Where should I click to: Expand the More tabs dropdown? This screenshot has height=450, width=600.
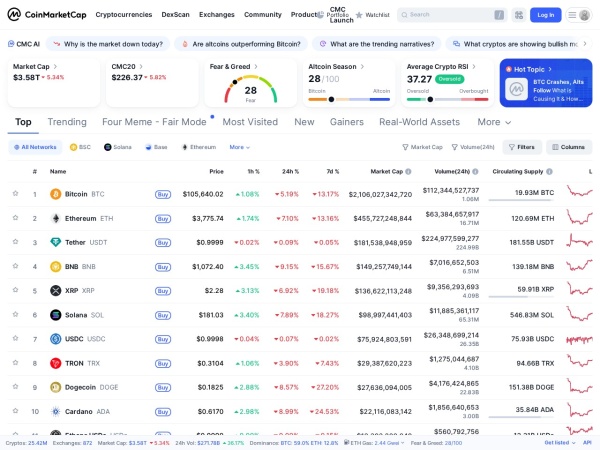(x=495, y=122)
